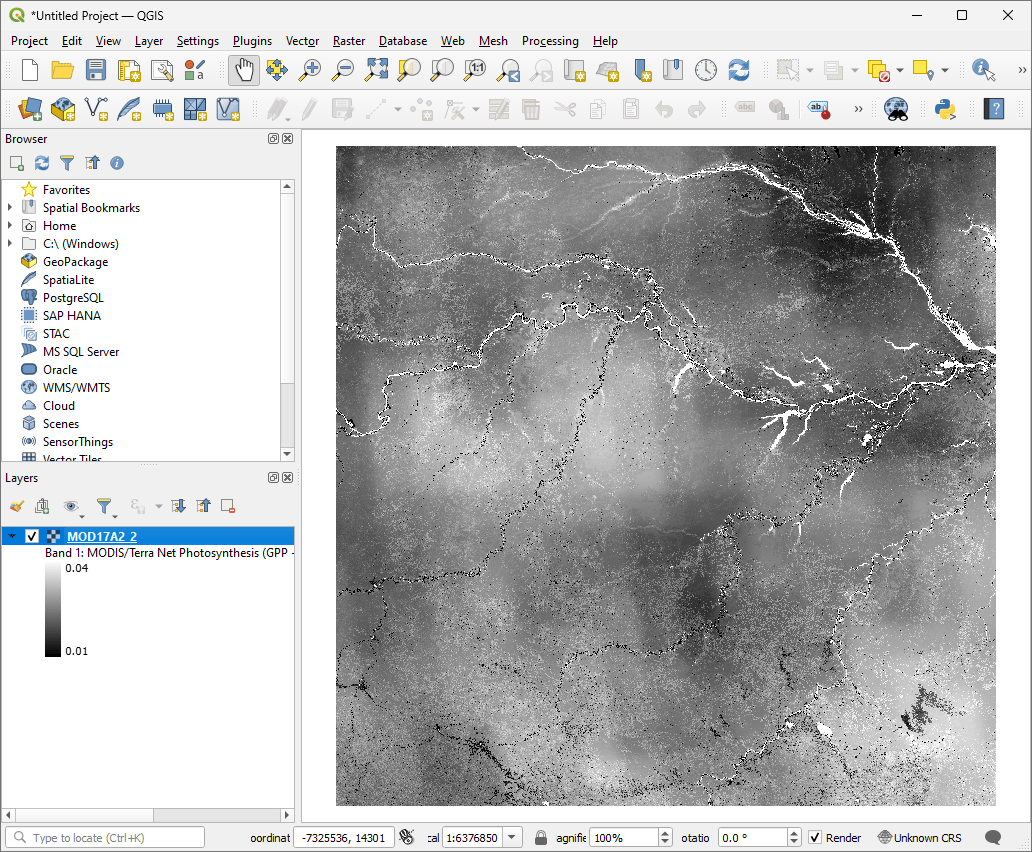This screenshot has width=1032, height=852.
Task: Open temporal controller clock panel
Action: pyautogui.click(x=706, y=70)
